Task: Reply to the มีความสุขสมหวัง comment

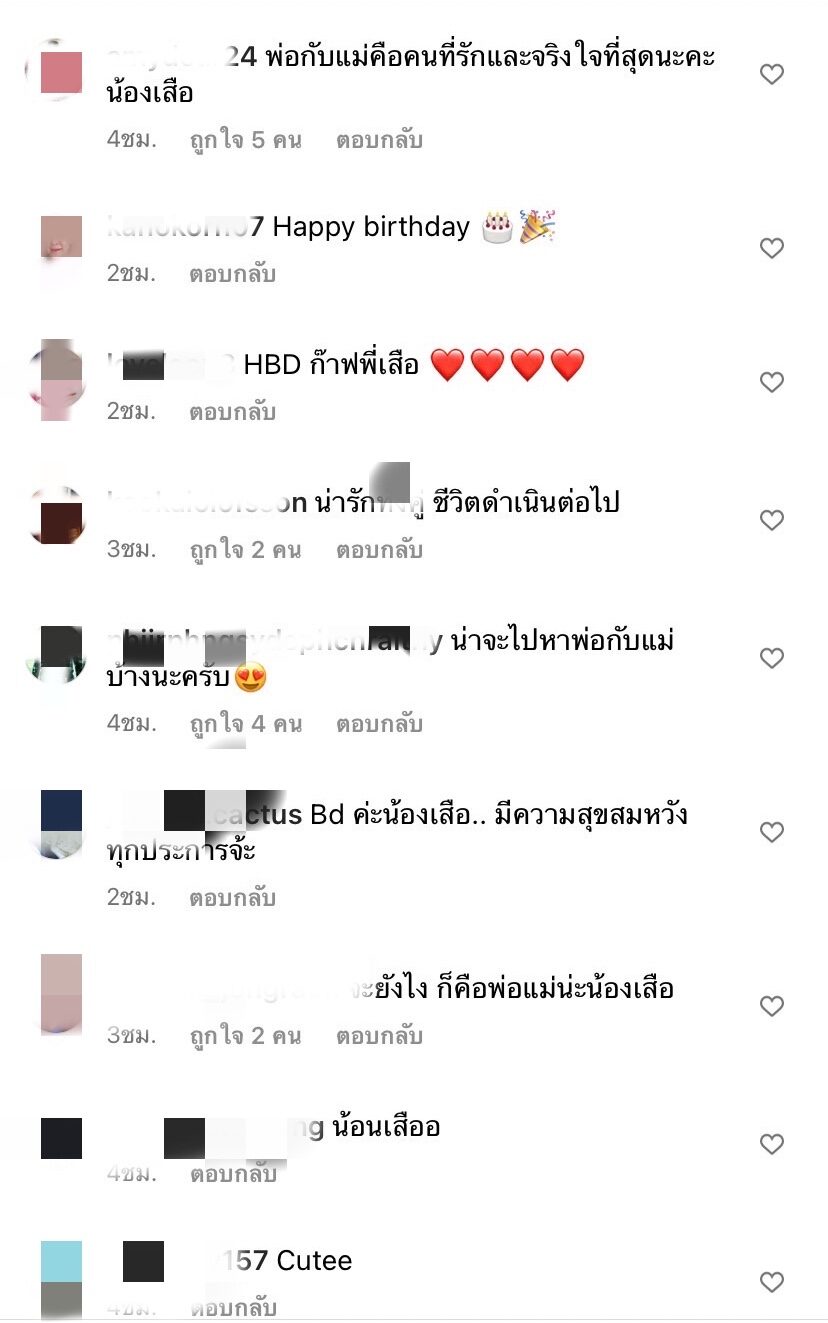Action: click(232, 898)
